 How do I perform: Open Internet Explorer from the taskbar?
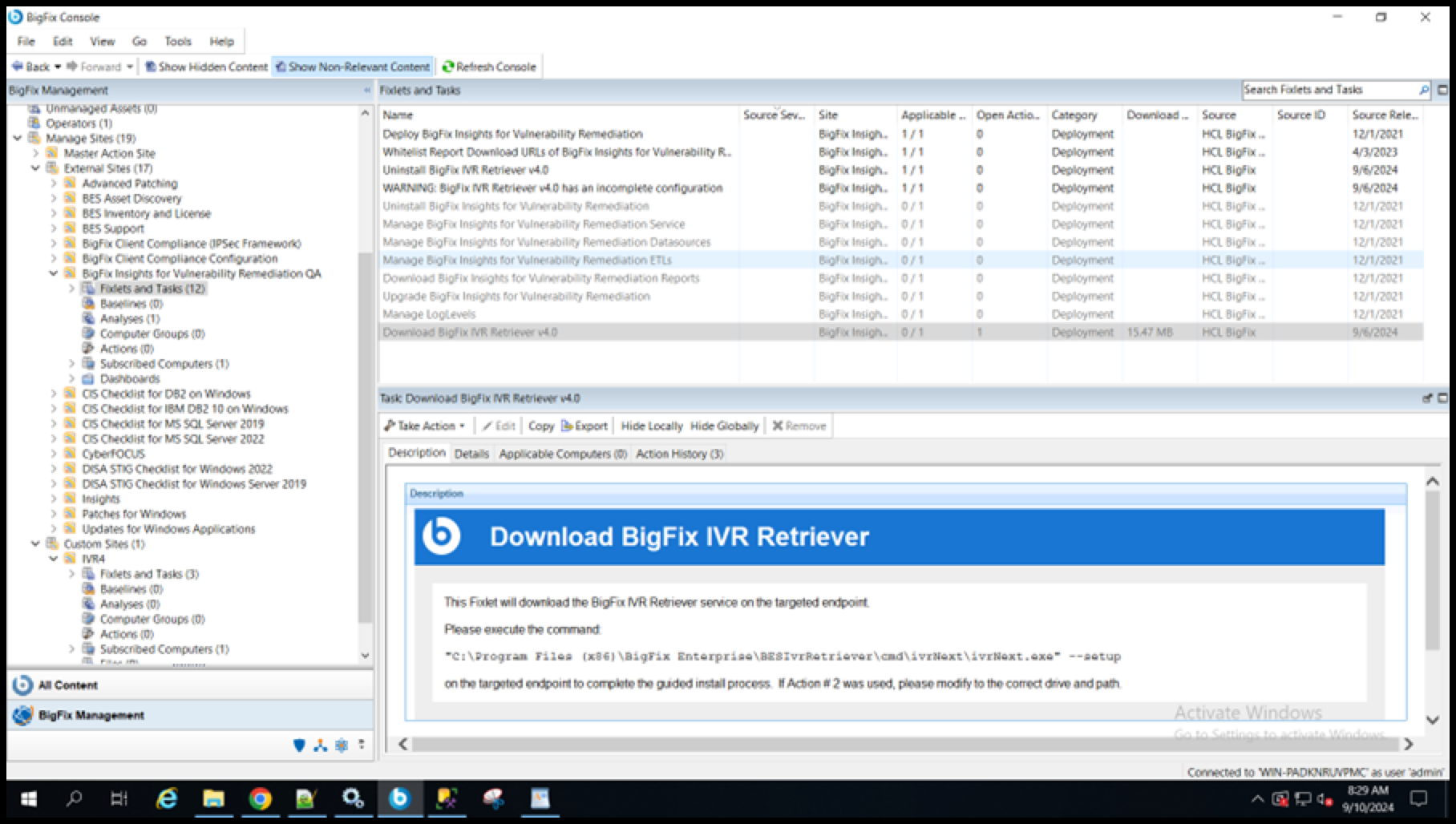[x=167, y=798]
